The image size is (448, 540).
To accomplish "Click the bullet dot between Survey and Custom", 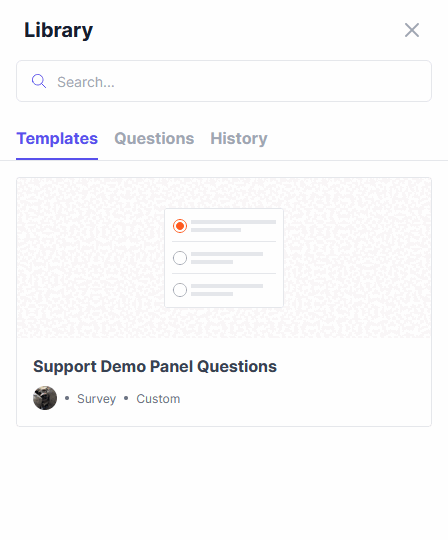I will (x=126, y=398).
